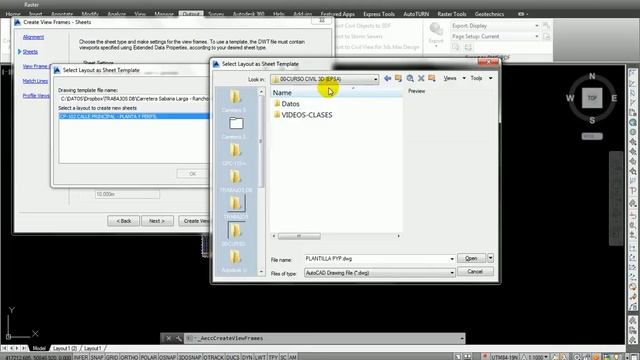
Task: Click Create New Folder icon in file dialog
Action: [432, 78]
